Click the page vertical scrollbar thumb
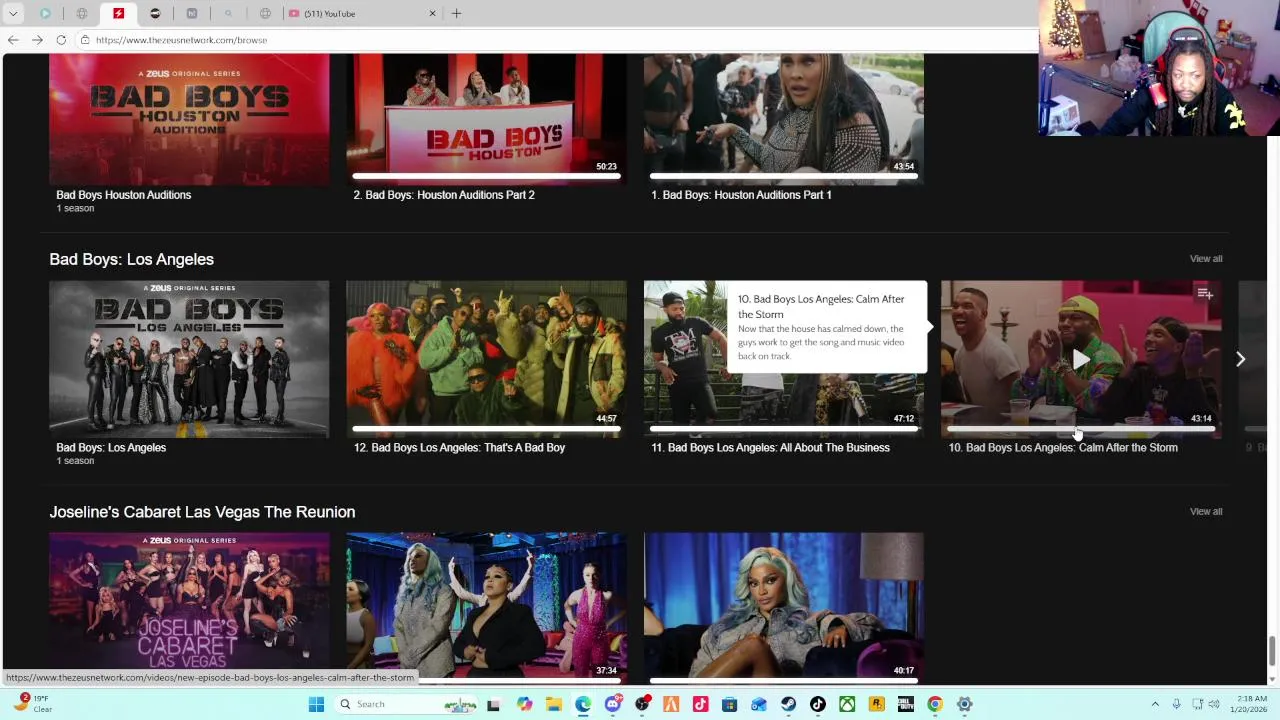 1272,650
